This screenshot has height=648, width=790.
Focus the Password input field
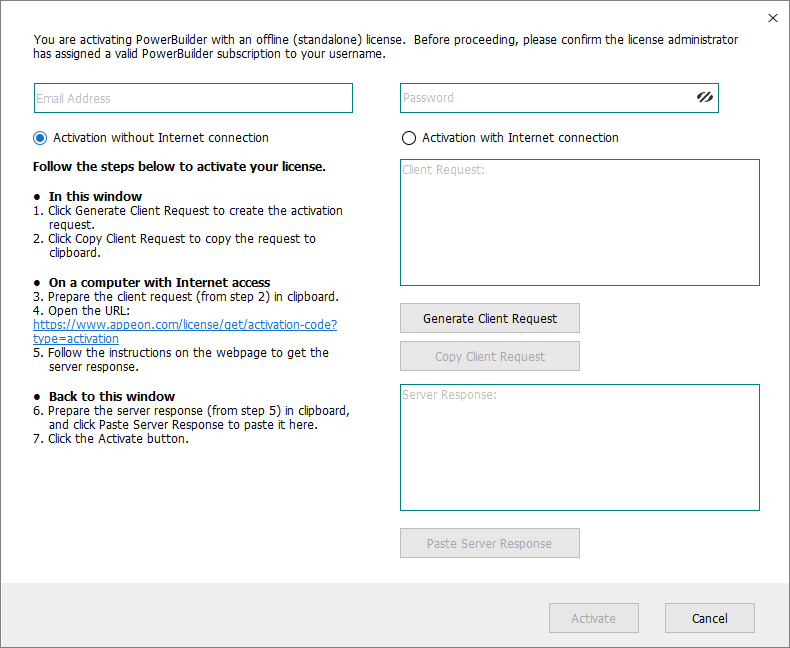[545, 98]
